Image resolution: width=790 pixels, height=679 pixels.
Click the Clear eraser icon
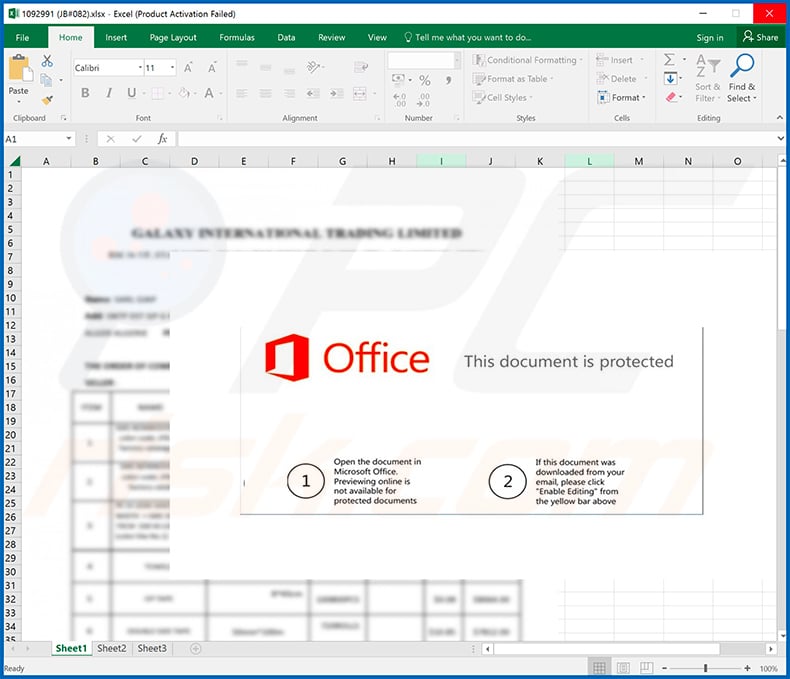coord(671,97)
